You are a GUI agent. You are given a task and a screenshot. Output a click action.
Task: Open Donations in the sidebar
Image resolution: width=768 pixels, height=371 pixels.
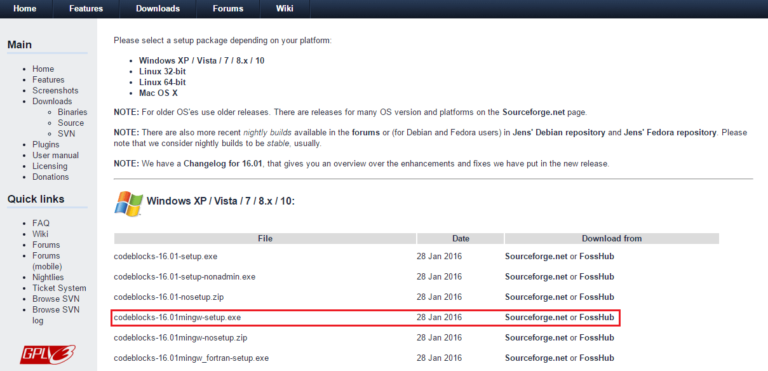tap(50, 177)
